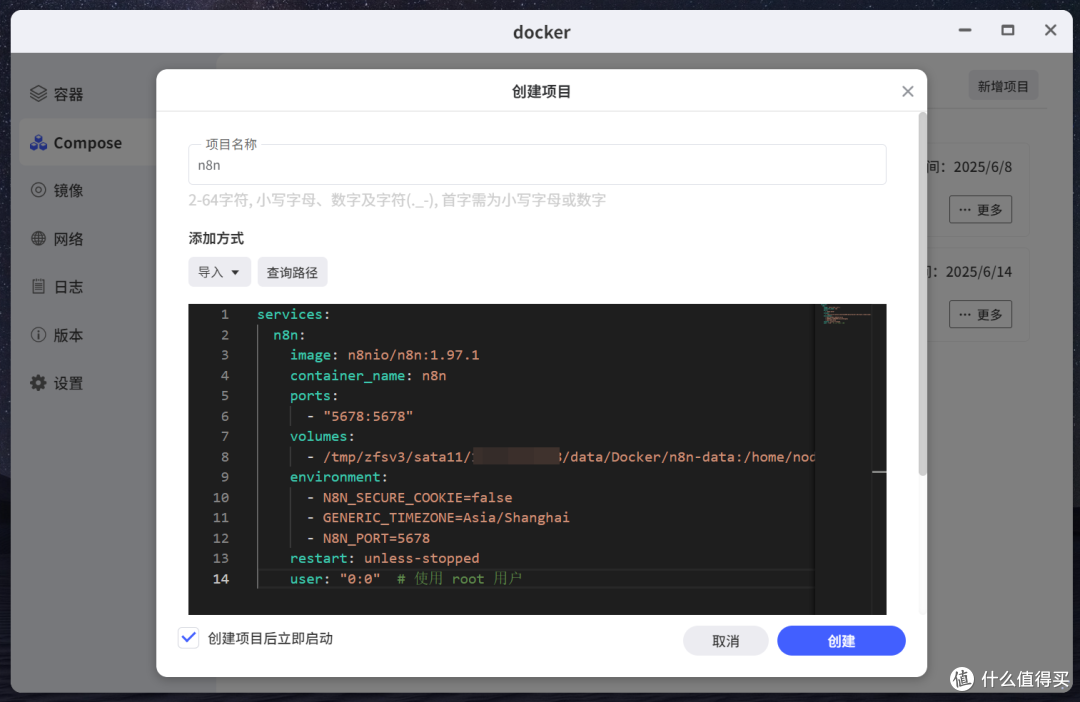Screen dimensions: 1080x702
Task: Click the 查询路径 button
Action: 292,272
